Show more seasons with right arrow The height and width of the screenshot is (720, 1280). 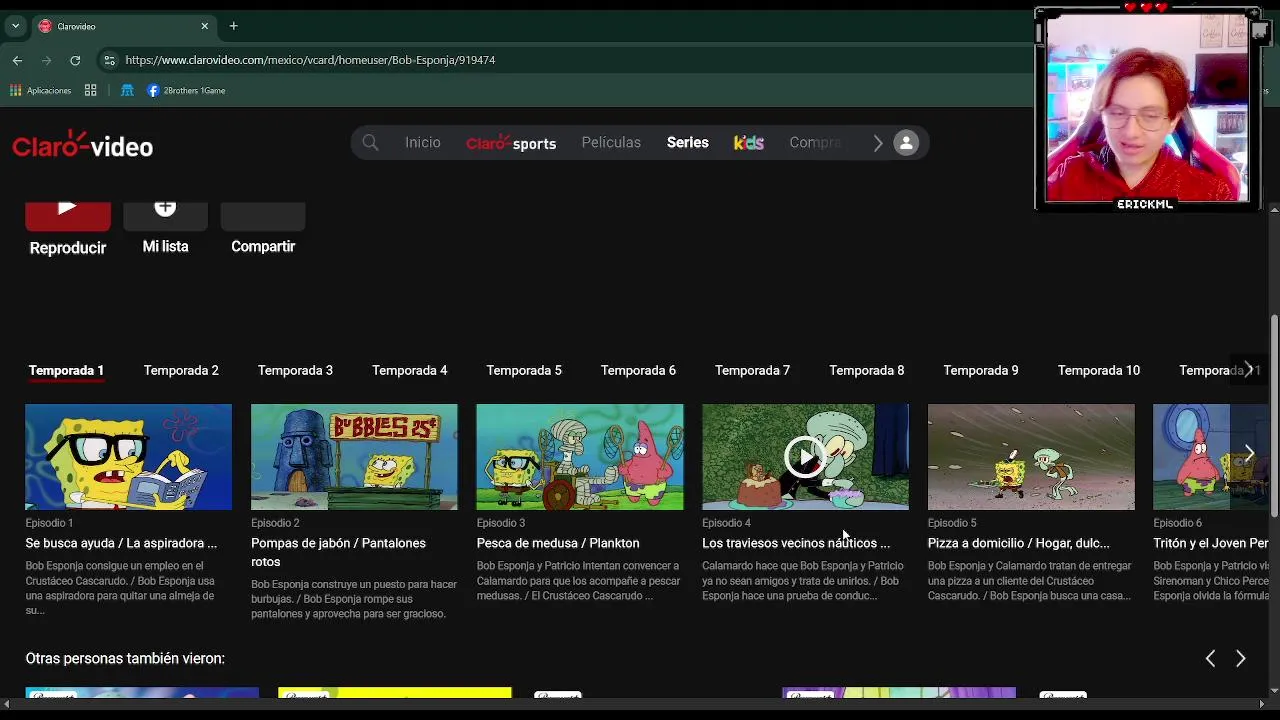(1248, 369)
